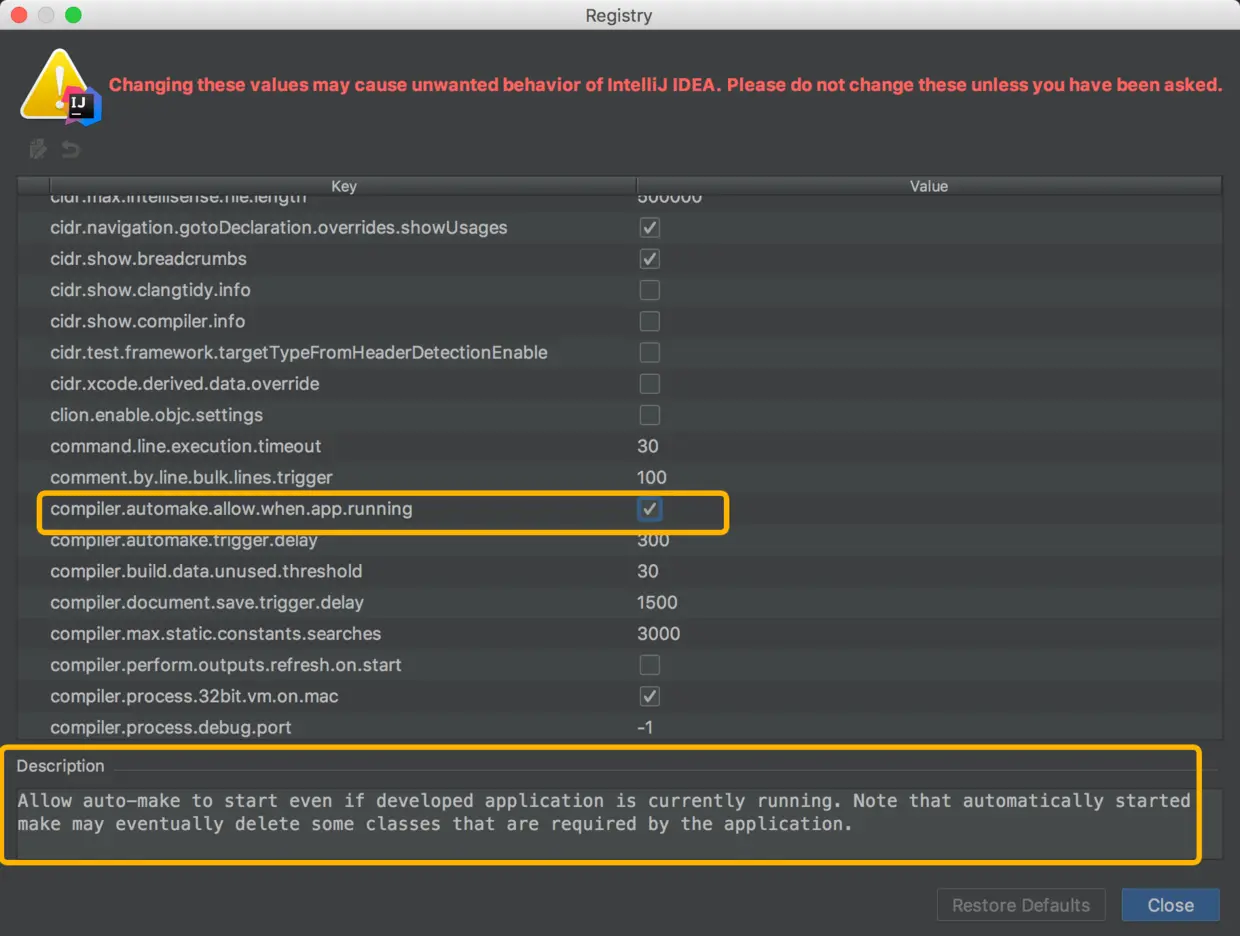
Task: Click the IntelliJ IDEA warning icon
Action: (x=60, y=88)
